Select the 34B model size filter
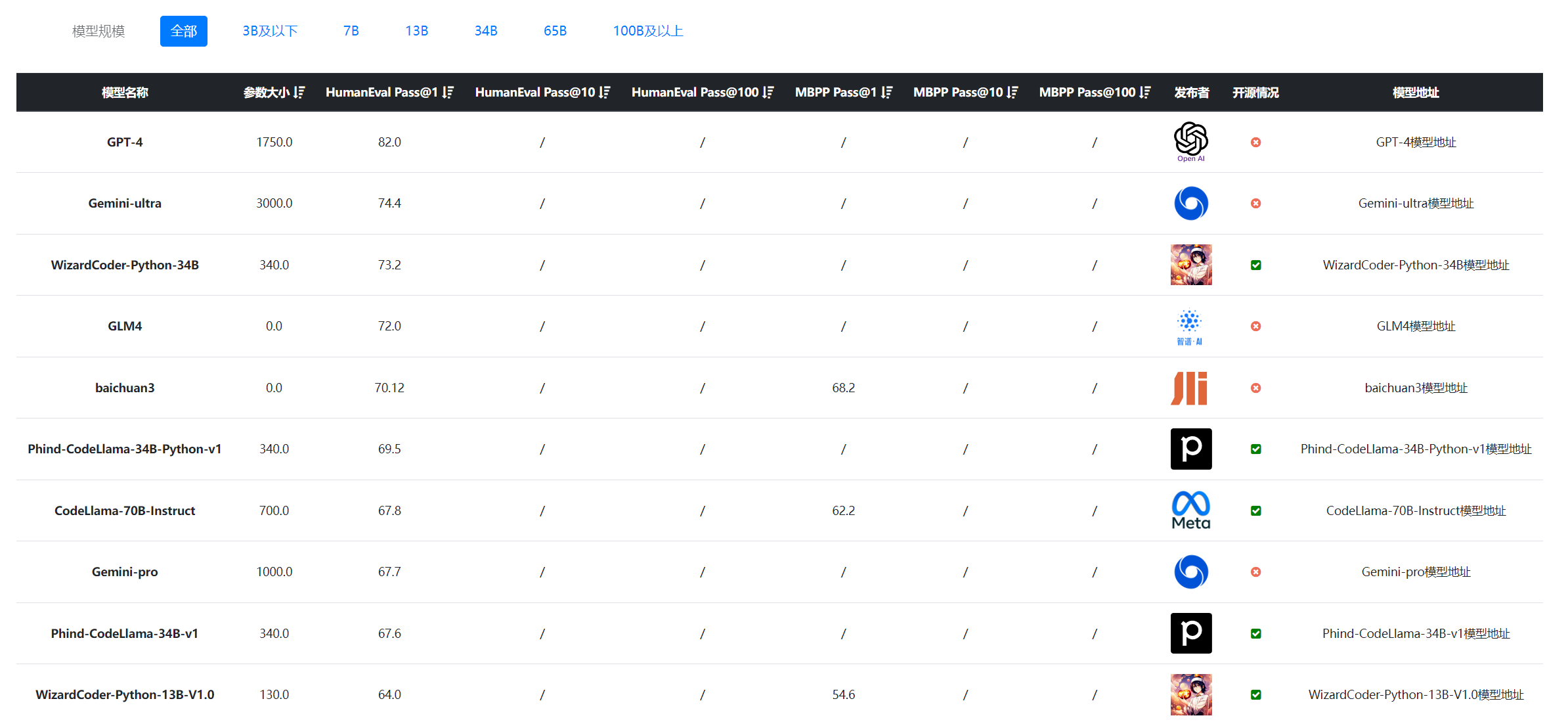 [486, 31]
